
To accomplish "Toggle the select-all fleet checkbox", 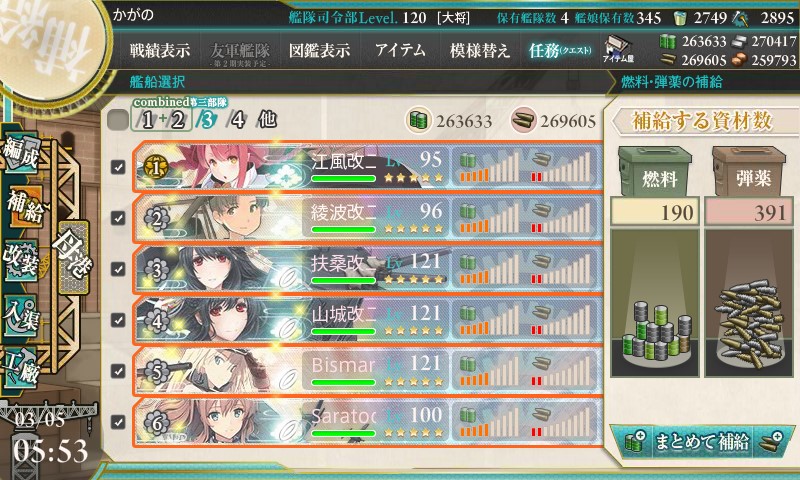I will tap(118, 120).
